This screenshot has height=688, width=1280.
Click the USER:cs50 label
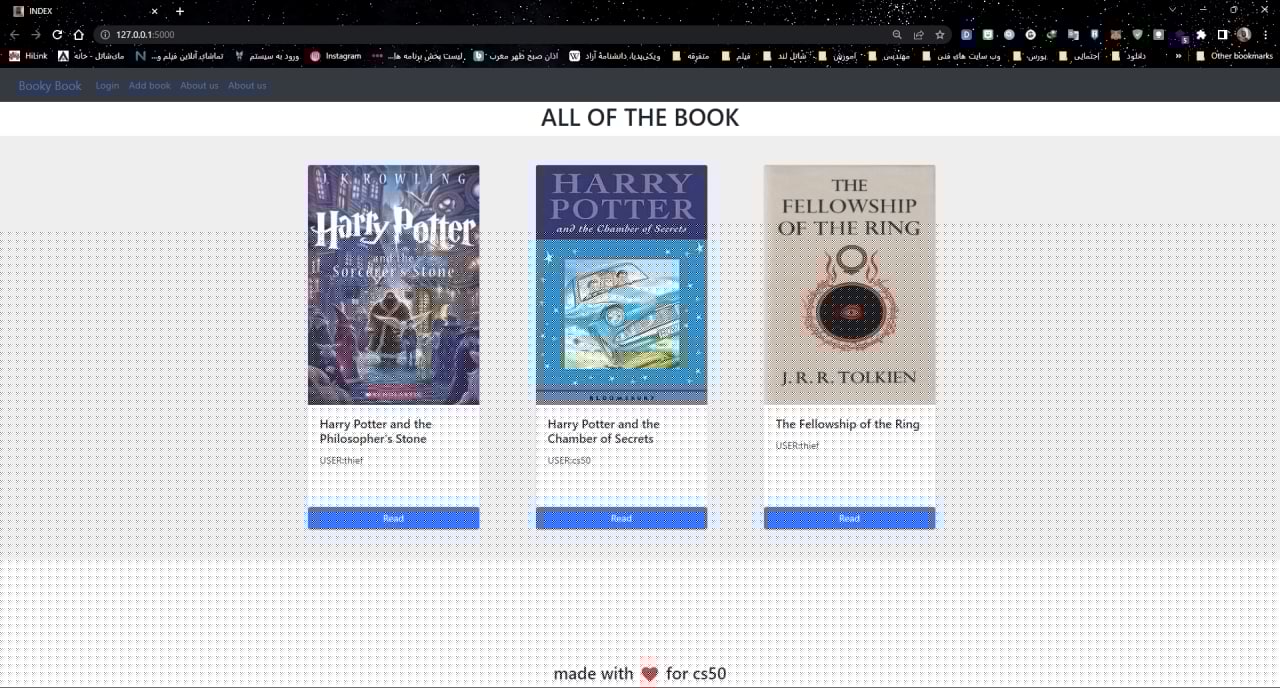coord(569,461)
